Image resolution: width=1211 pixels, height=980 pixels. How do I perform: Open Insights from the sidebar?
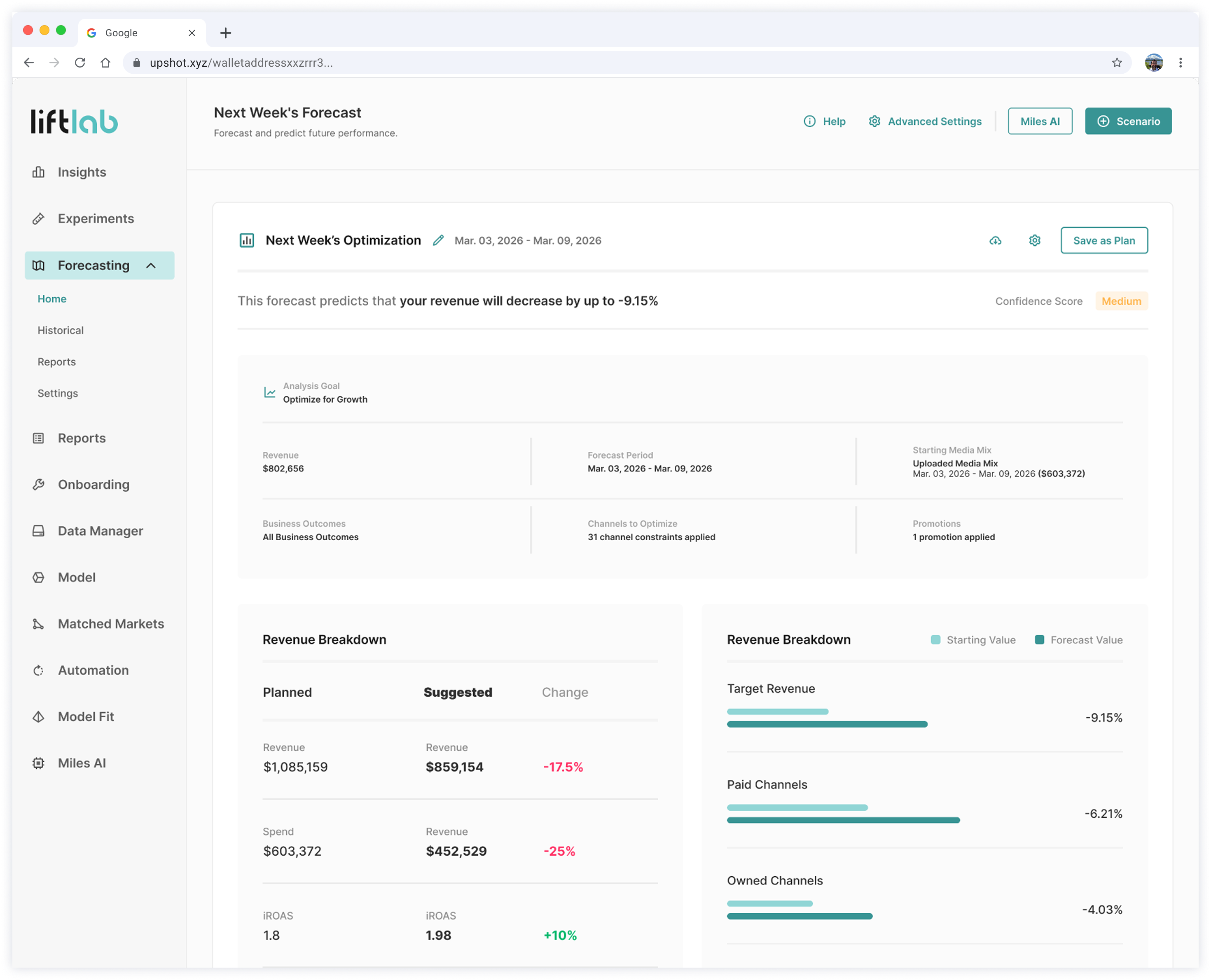tap(81, 172)
